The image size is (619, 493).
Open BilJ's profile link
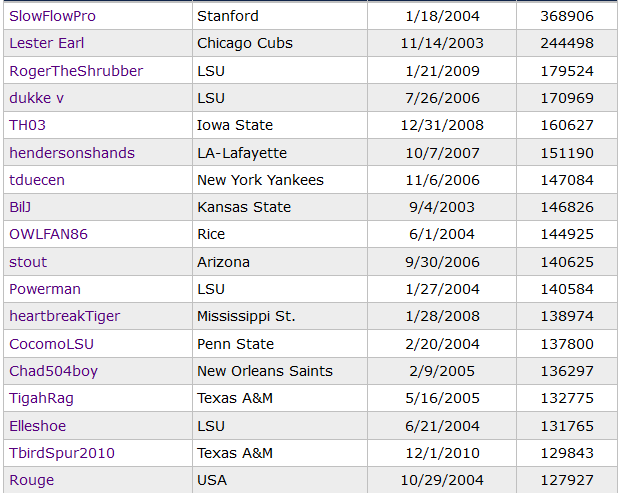click(x=20, y=207)
